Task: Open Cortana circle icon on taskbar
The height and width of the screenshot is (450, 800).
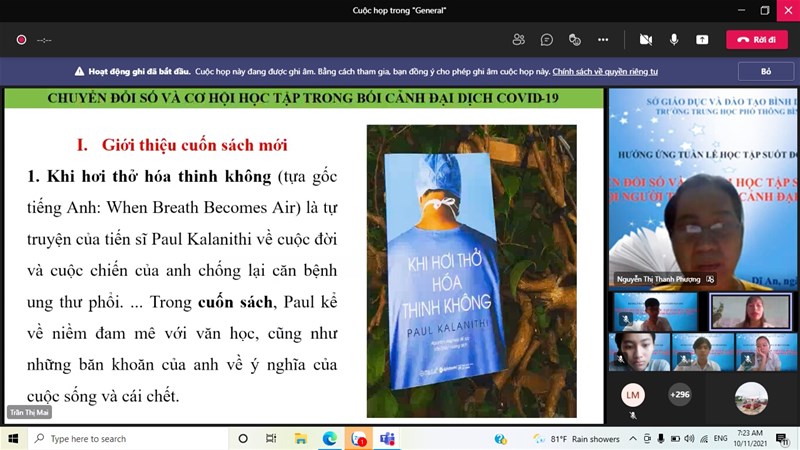Action: point(243,438)
